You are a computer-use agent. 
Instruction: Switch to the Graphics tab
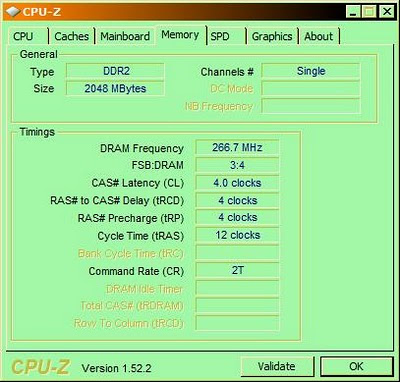[x=272, y=36]
